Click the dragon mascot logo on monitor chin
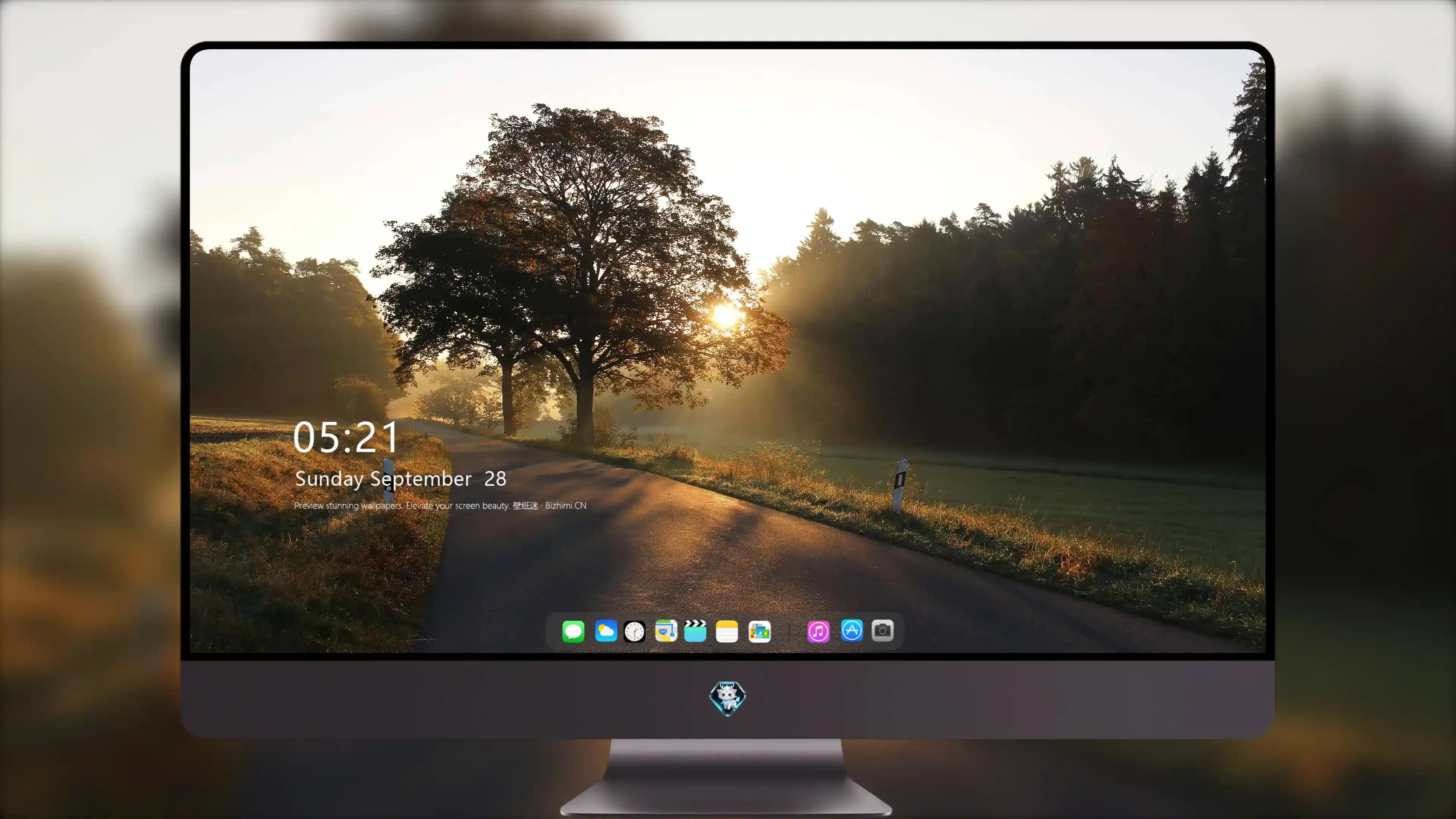The image size is (1456, 819). click(728, 698)
